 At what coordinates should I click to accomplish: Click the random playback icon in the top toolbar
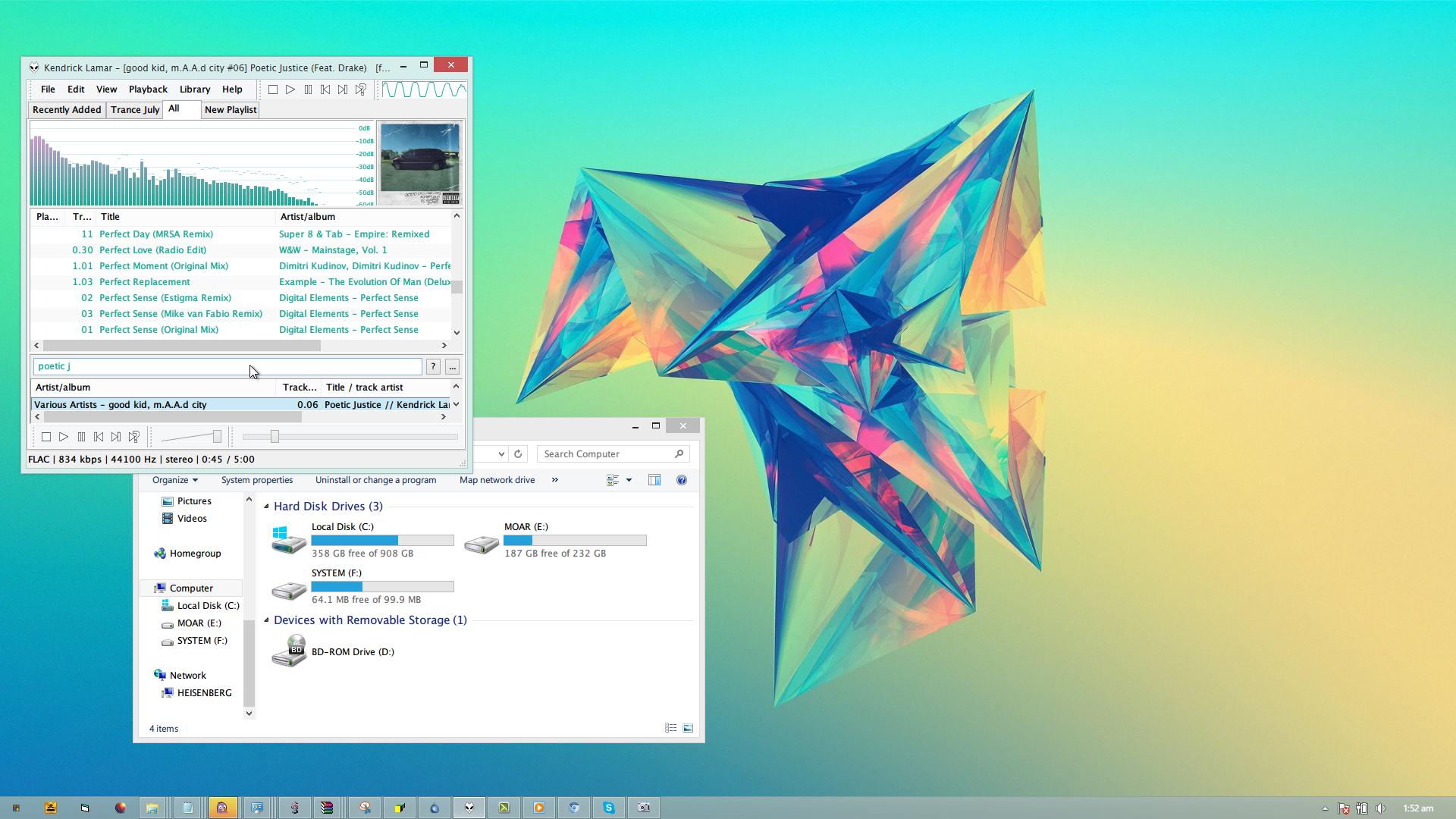361,89
